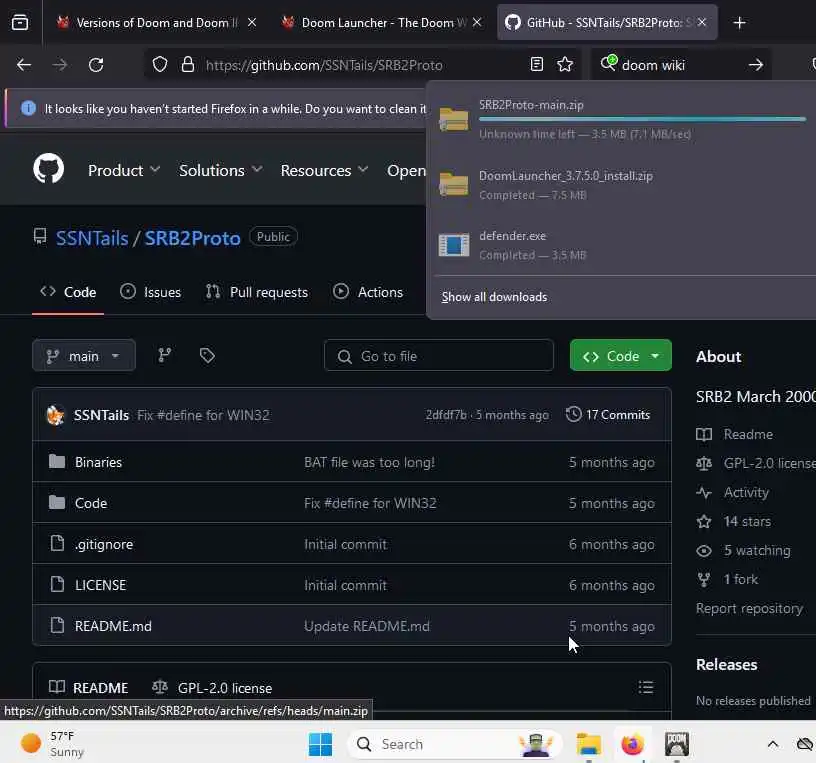
Task: Switch to the 'Versions of Doom and Doom II' tab
Action: pos(156,22)
